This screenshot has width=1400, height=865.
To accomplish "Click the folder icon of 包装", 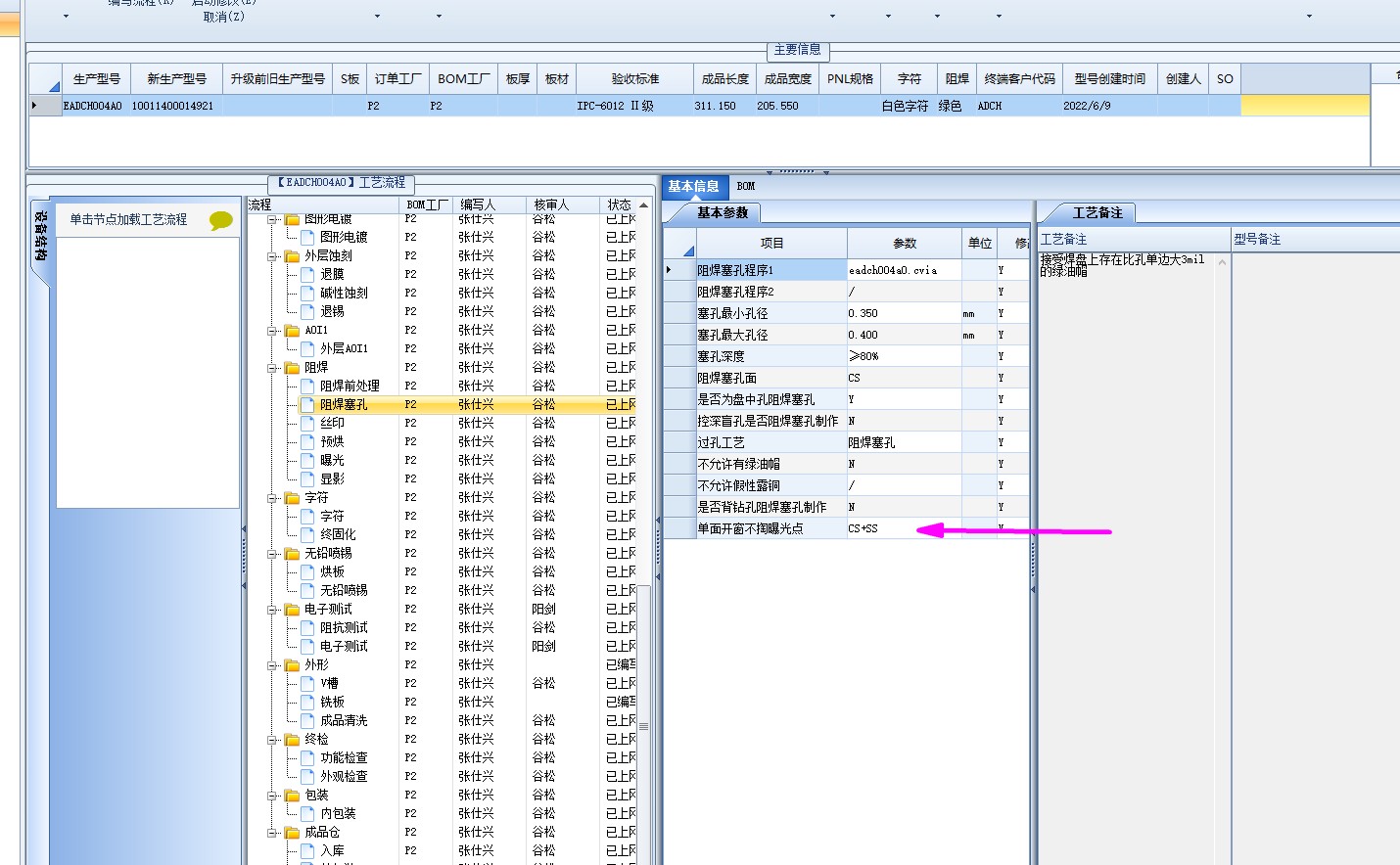I will (292, 796).
